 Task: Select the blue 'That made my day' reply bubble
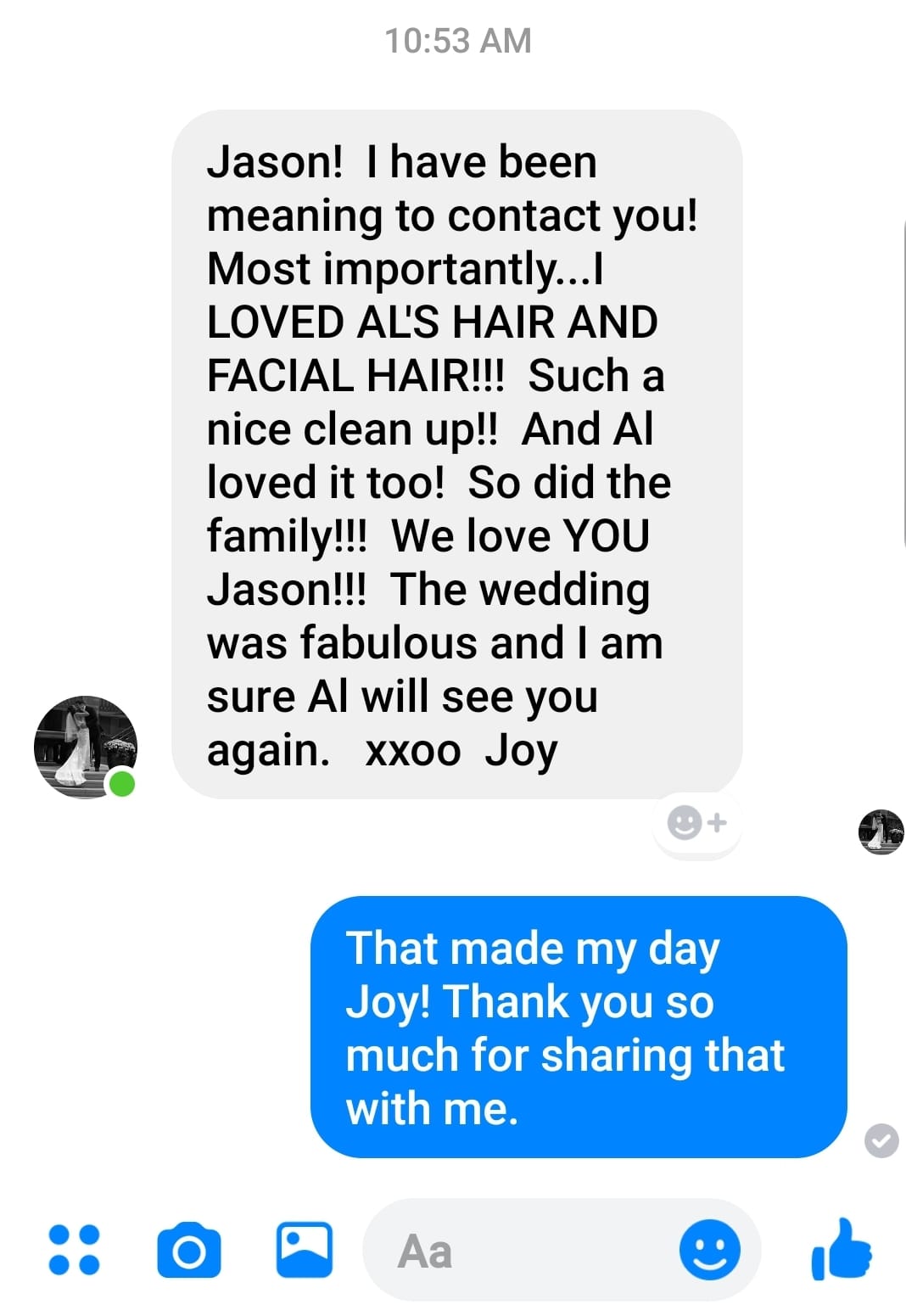[579, 1027]
